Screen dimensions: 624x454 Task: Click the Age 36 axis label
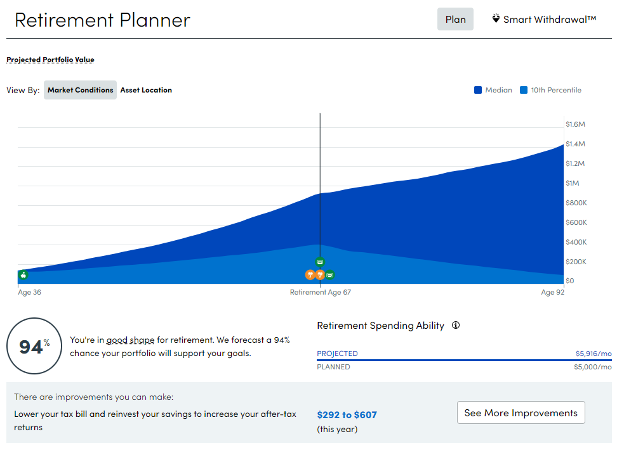(x=29, y=292)
